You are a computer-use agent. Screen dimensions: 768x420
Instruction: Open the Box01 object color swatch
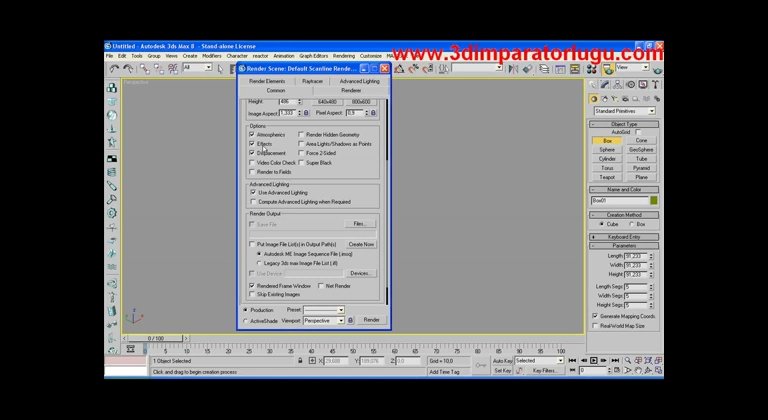653,200
